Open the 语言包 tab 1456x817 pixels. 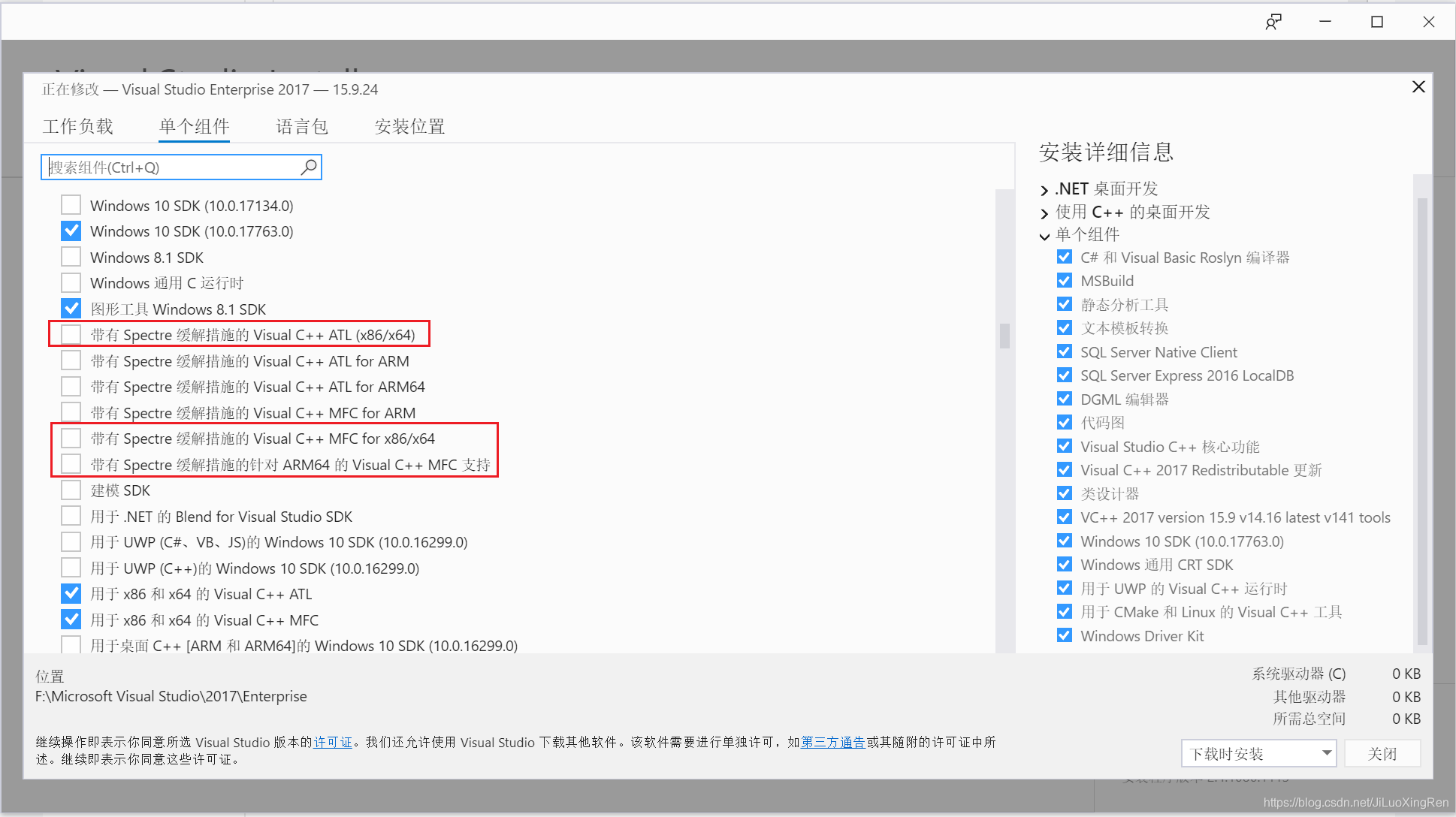tap(302, 126)
